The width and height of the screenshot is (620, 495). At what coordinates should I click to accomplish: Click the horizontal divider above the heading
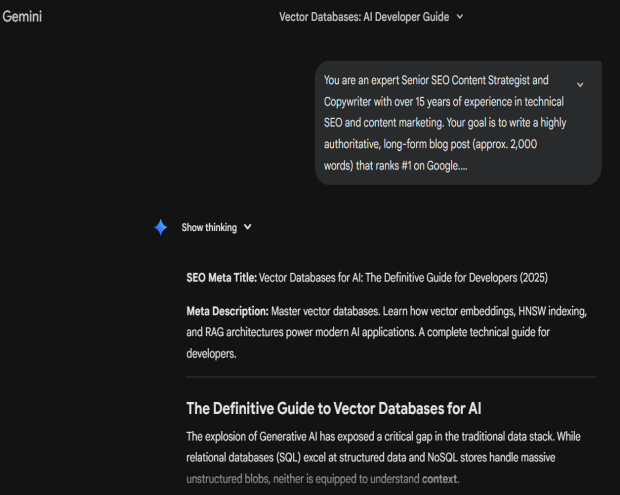pyautogui.click(x=391, y=377)
